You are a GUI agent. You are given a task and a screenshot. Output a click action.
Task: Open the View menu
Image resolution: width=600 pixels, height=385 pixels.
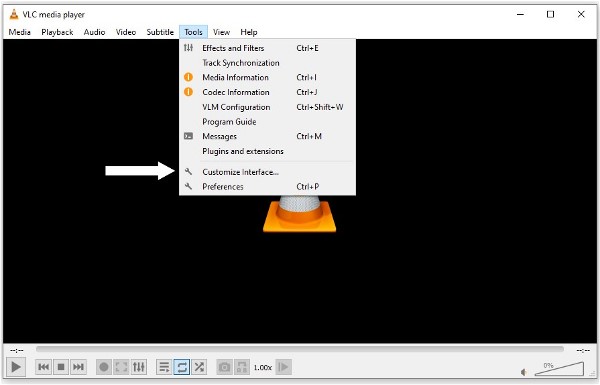pyautogui.click(x=221, y=32)
